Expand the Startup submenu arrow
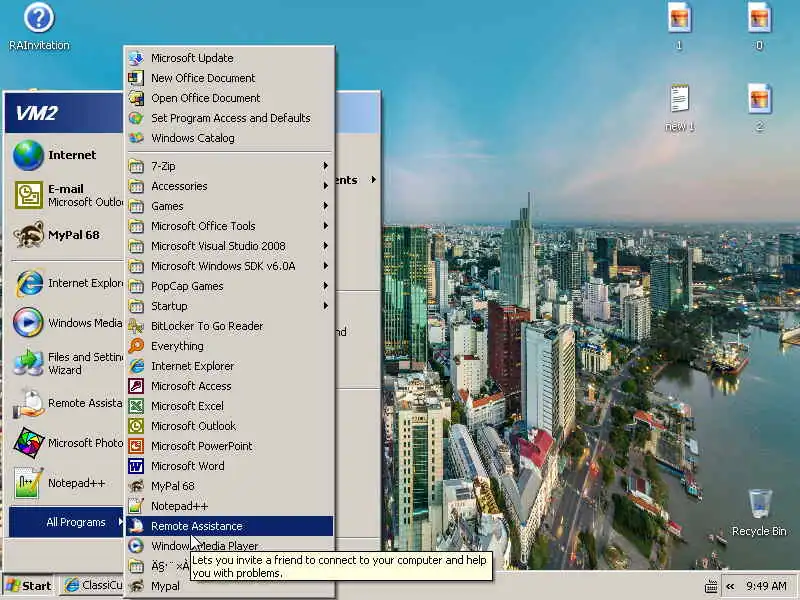800x600 pixels. (x=326, y=306)
